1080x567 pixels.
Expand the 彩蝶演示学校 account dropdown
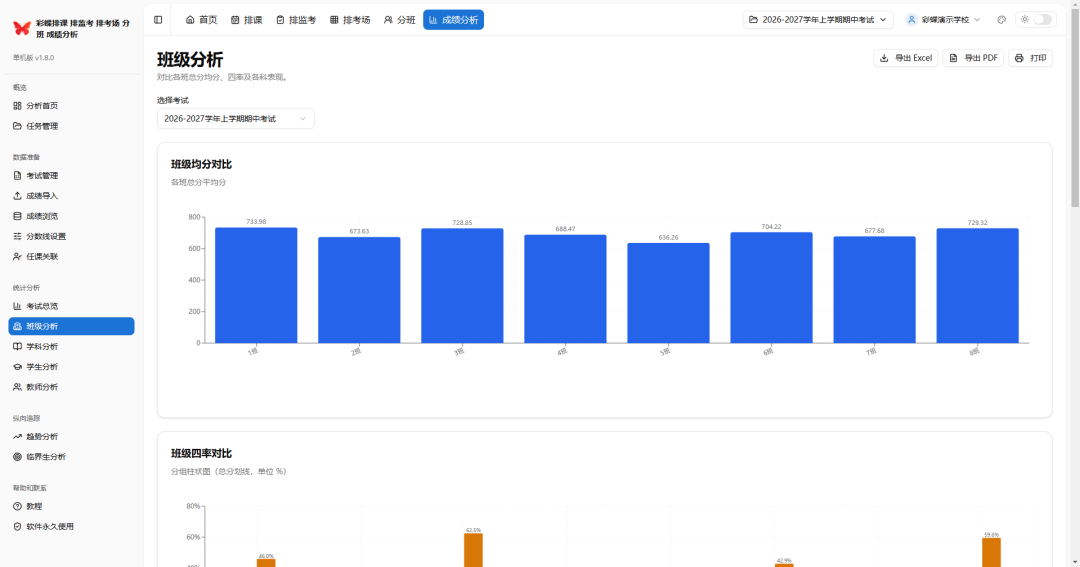point(943,20)
